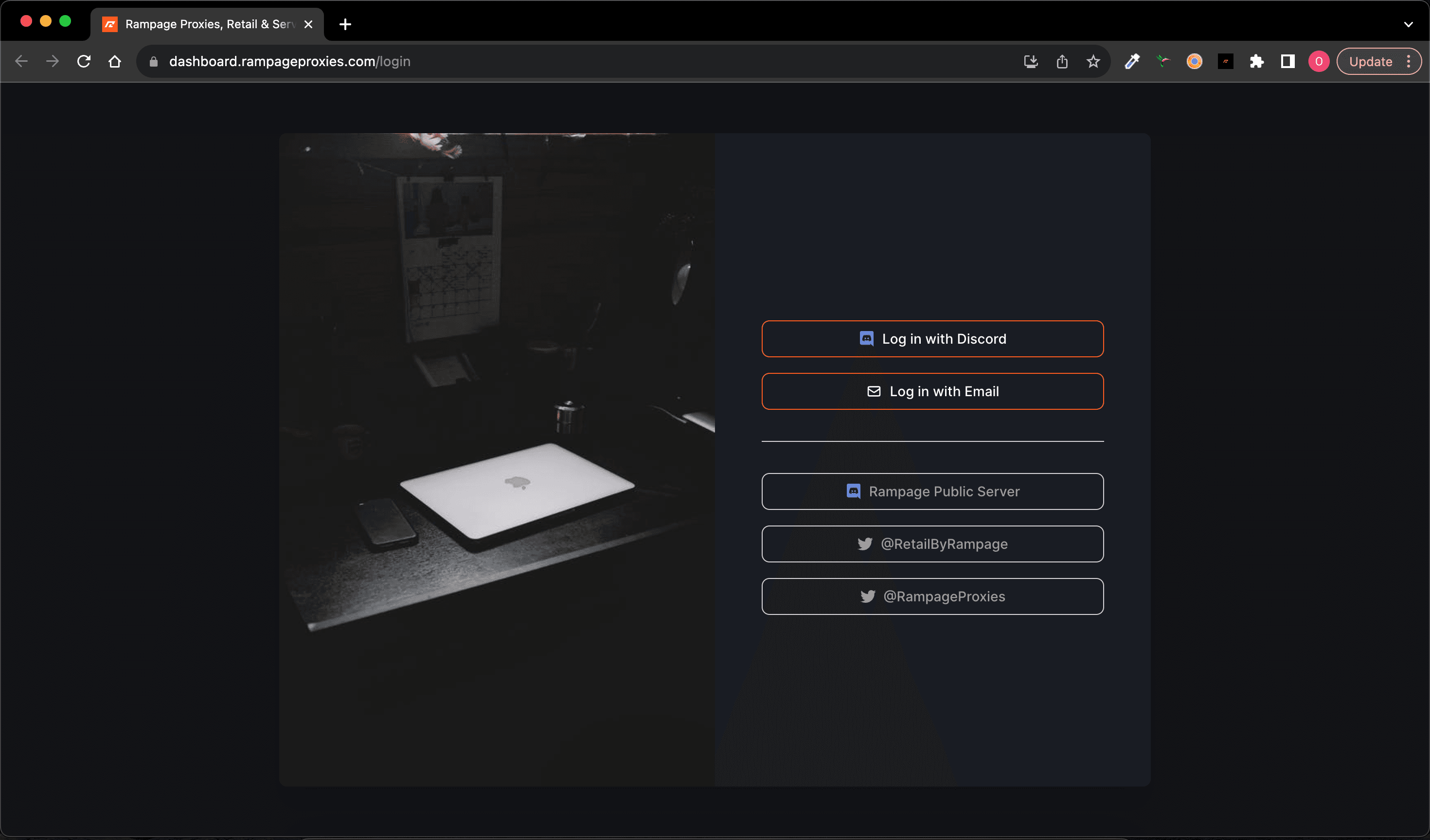Click the browser home icon
This screenshot has height=840, width=1430.
coord(115,61)
